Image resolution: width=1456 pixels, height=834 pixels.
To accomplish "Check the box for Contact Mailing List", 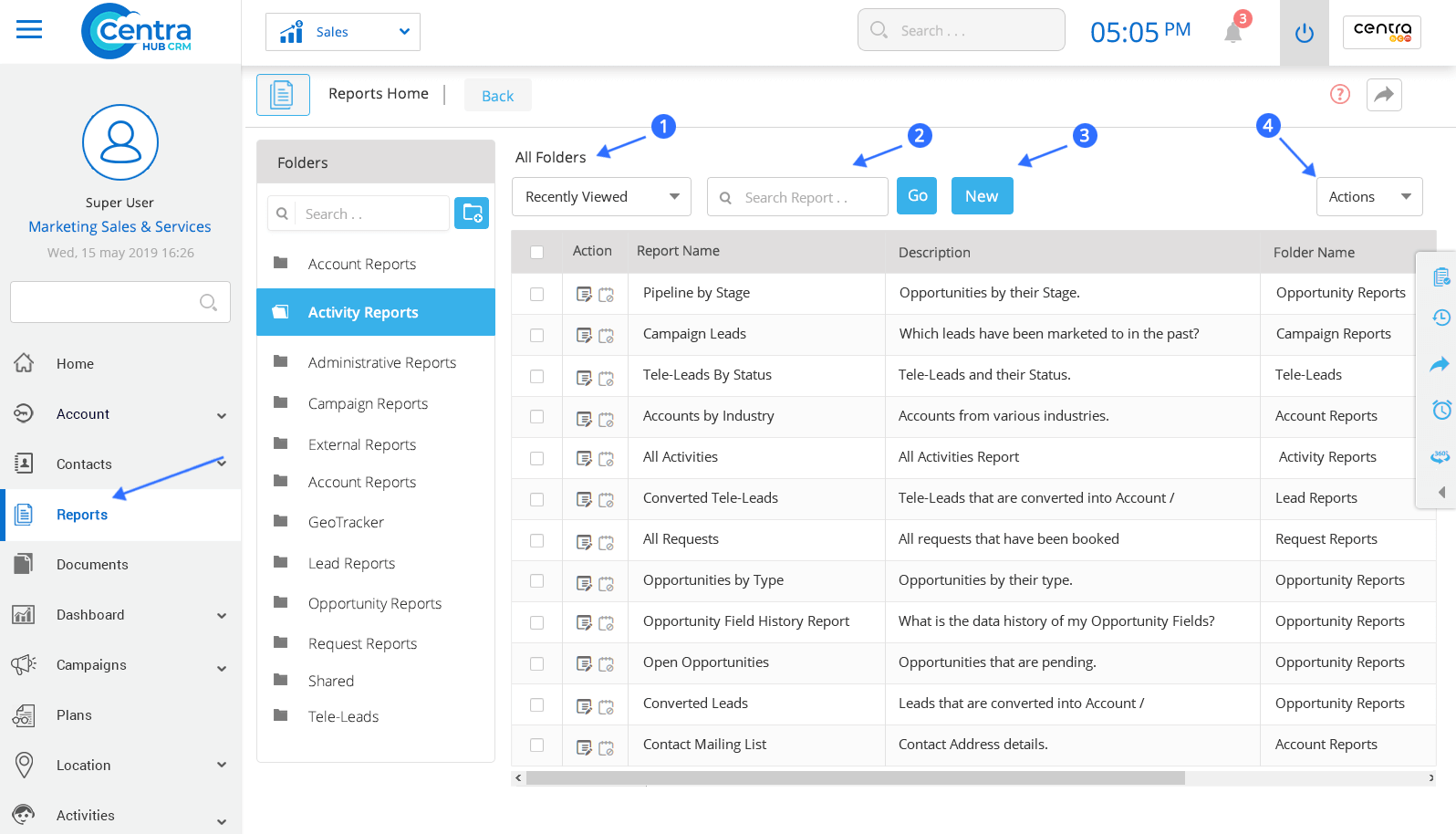I will pos(536,745).
